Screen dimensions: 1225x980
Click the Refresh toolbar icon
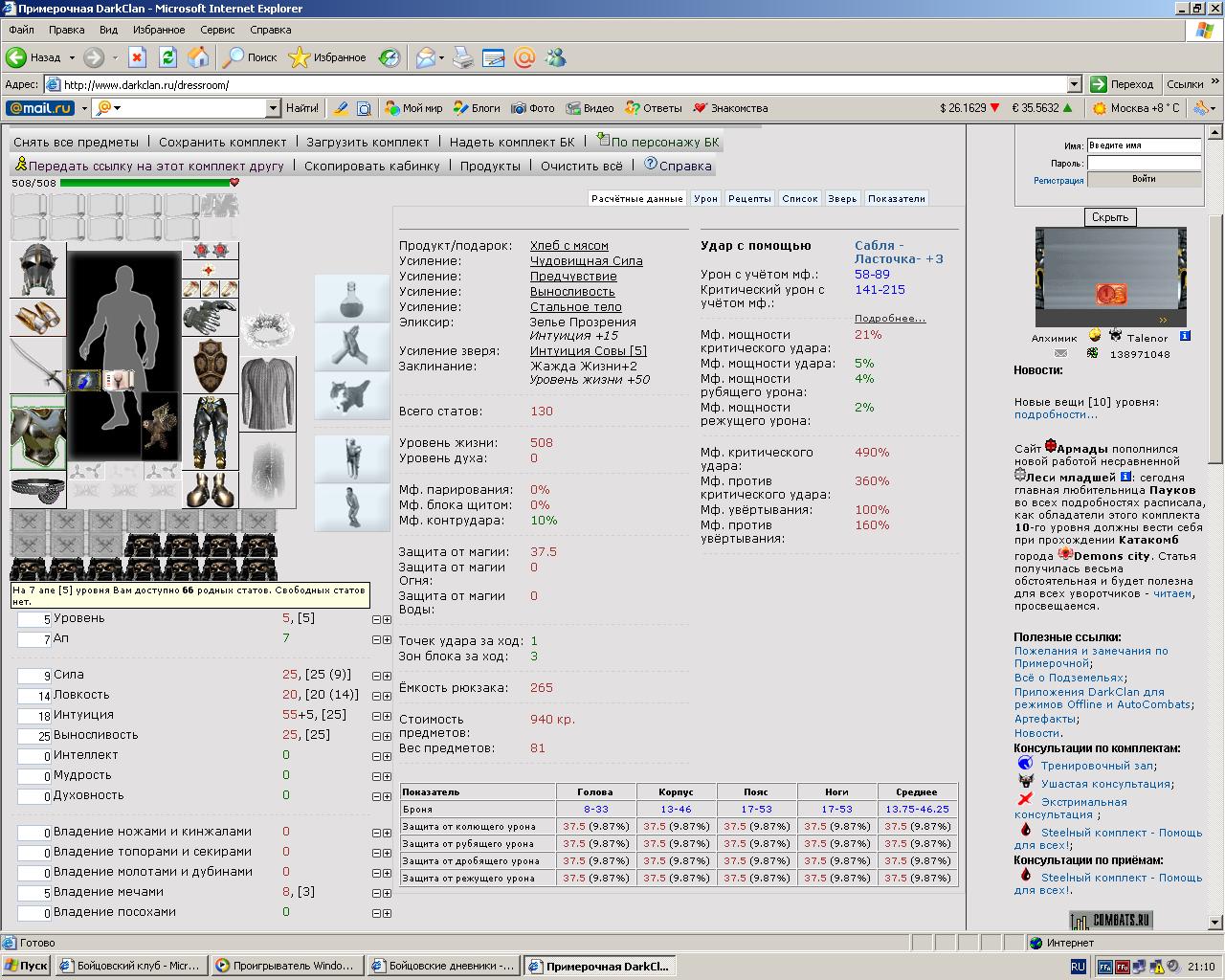click(167, 57)
